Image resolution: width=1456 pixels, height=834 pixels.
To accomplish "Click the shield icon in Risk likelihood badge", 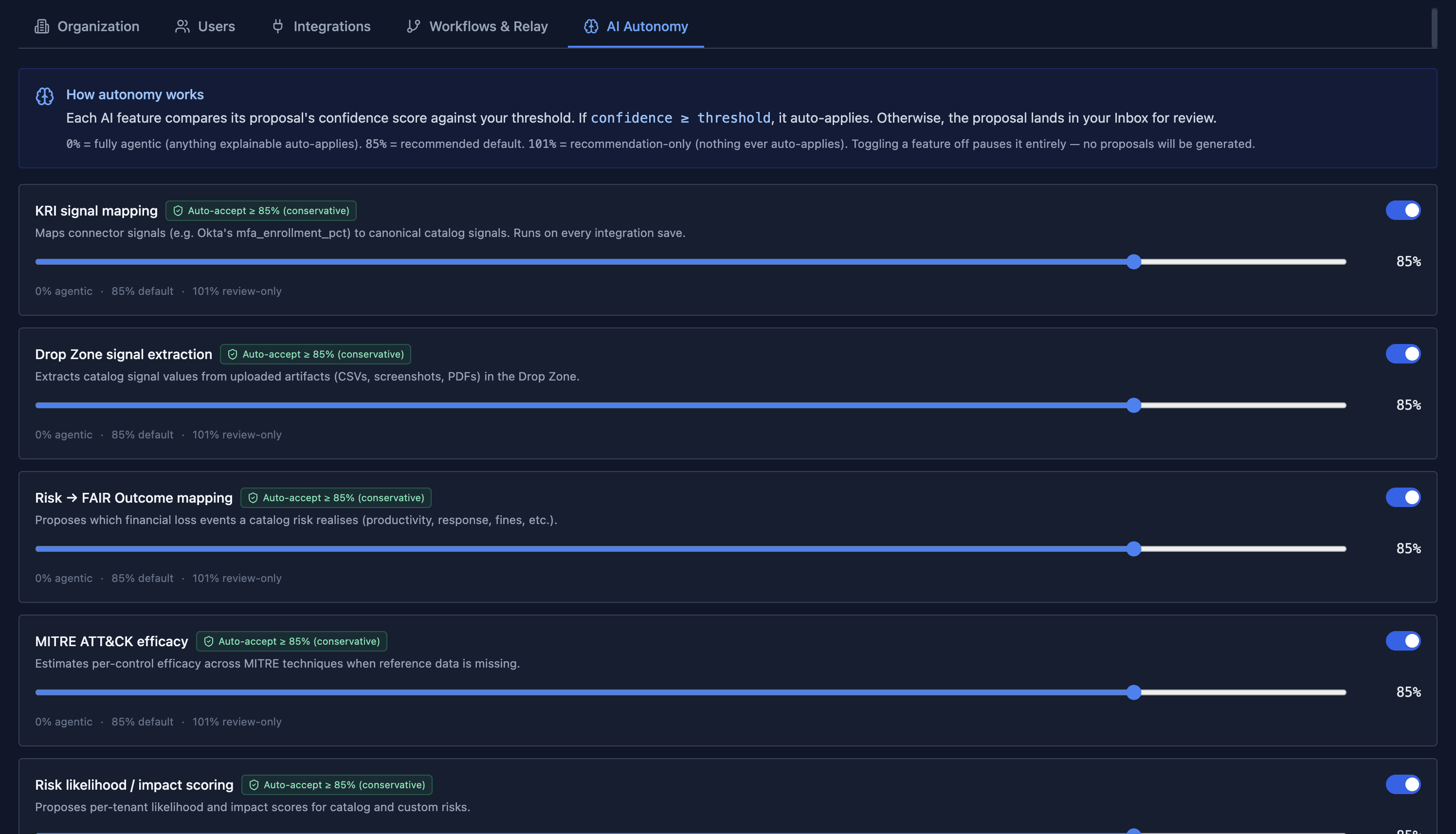I will [x=255, y=785].
